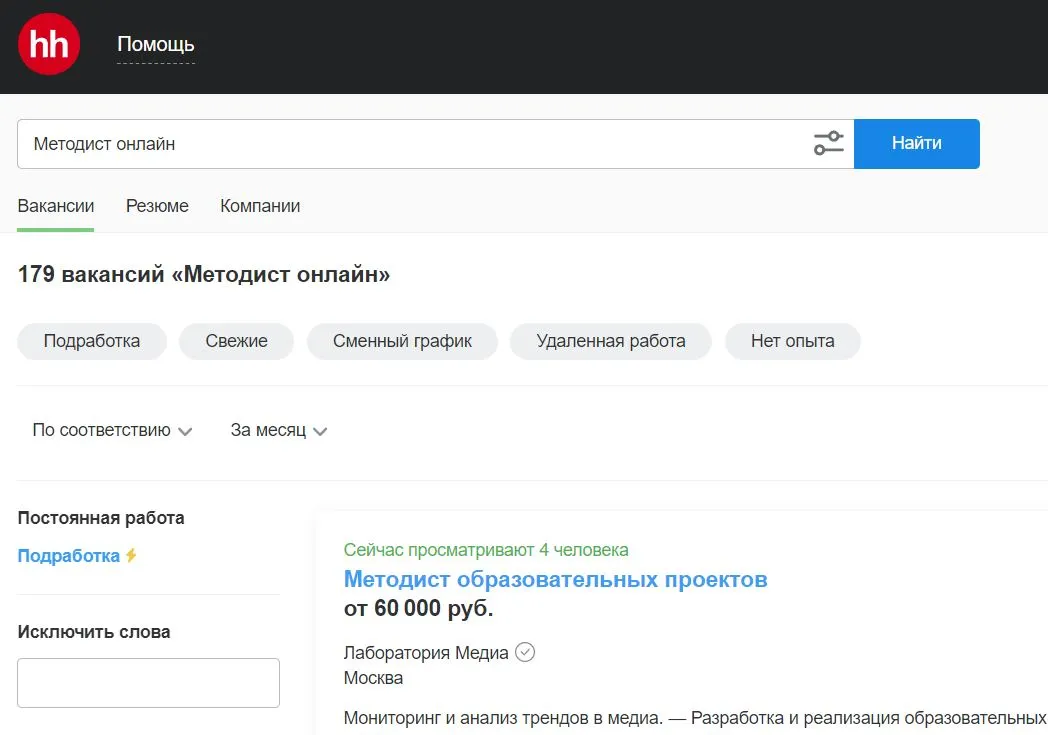
Task: Expand the За месяц period dropdown
Action: (279, 430)
